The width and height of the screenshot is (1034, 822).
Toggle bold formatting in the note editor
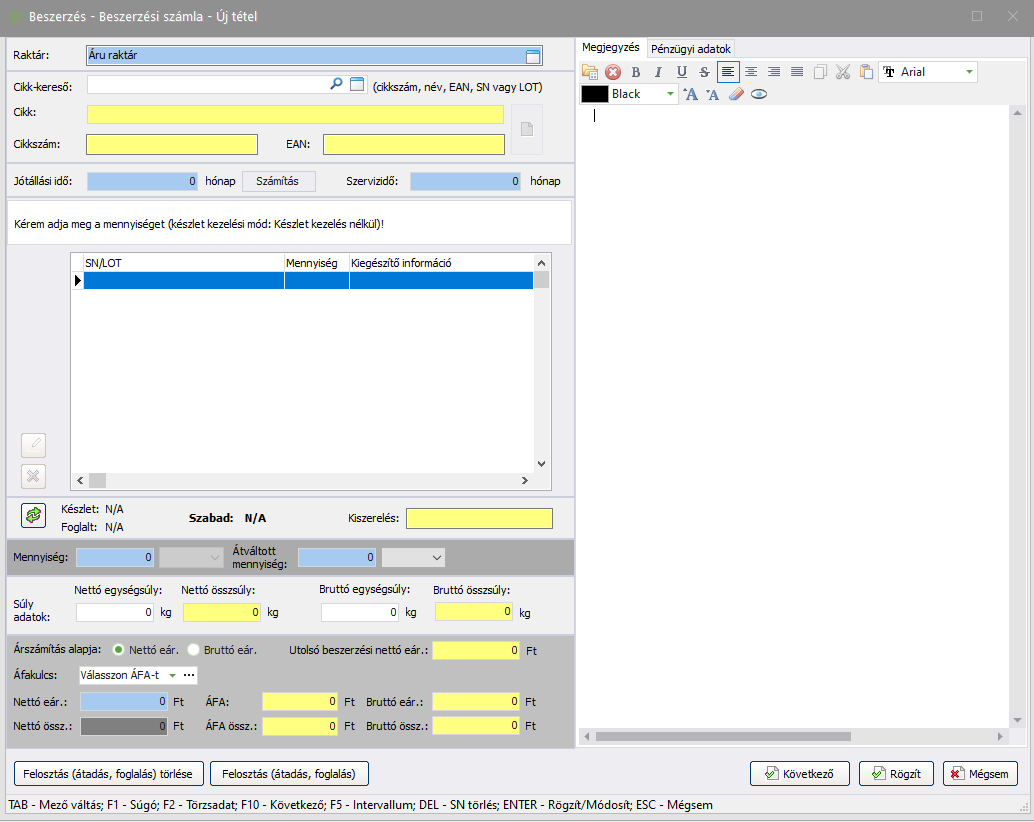[635, 72]
